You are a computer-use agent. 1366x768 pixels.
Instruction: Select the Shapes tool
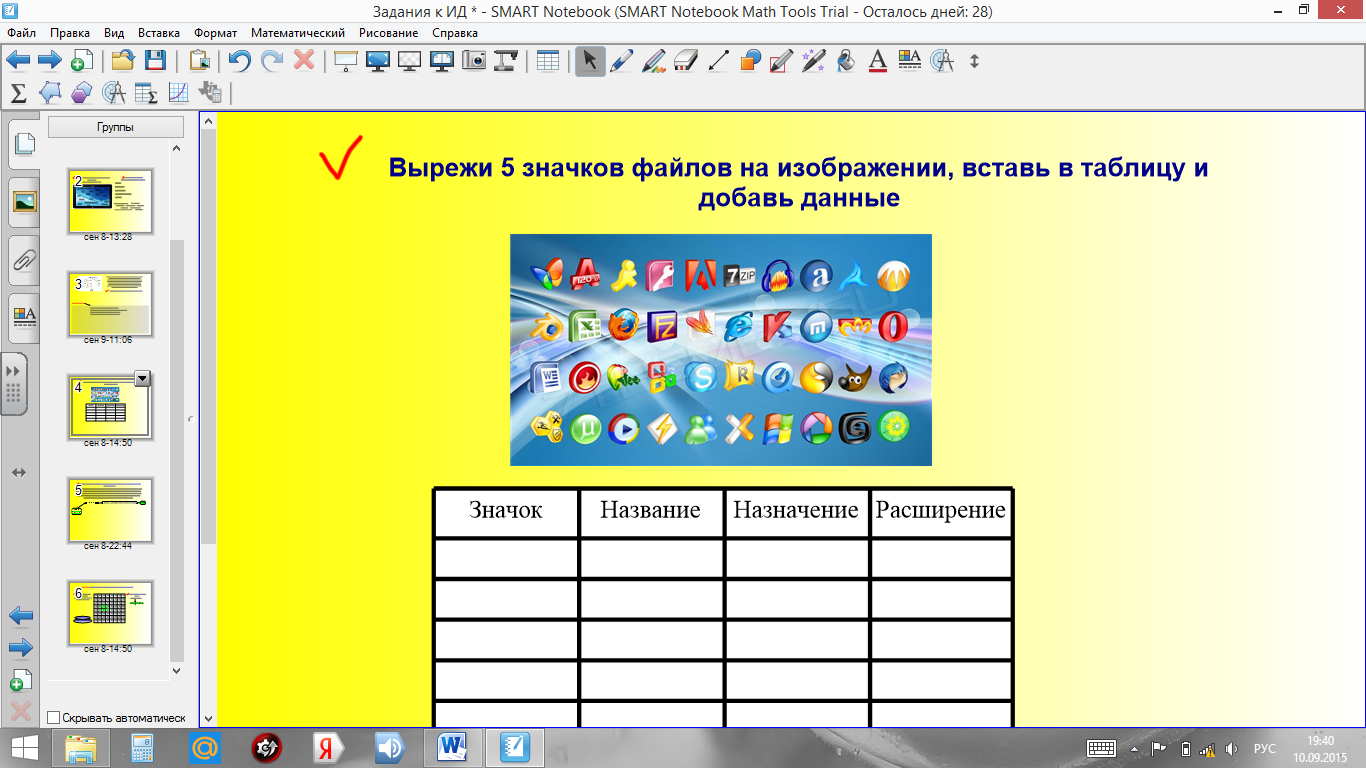(750, 60)
